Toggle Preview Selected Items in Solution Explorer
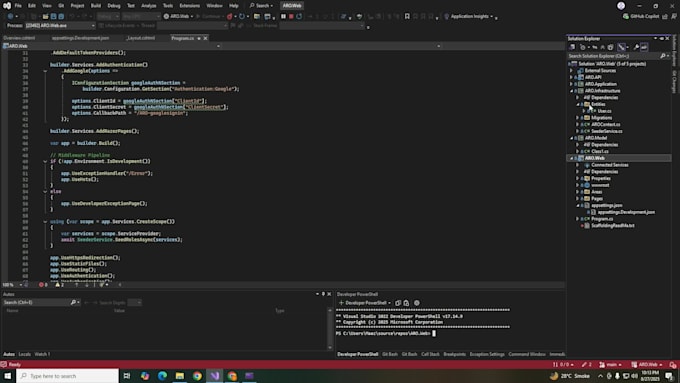The width and height of the screenshot is (680, 383). tap(644, 47)
